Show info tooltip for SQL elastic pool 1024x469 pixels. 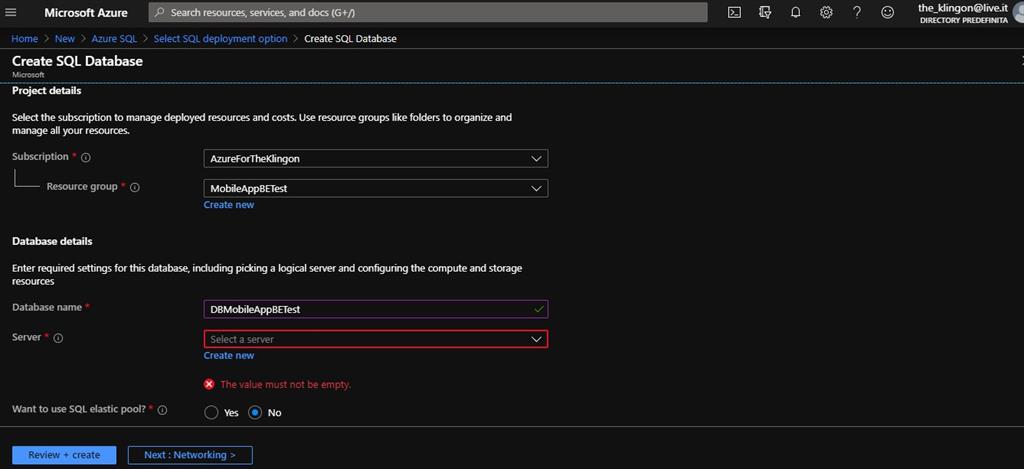pos(163,410)
